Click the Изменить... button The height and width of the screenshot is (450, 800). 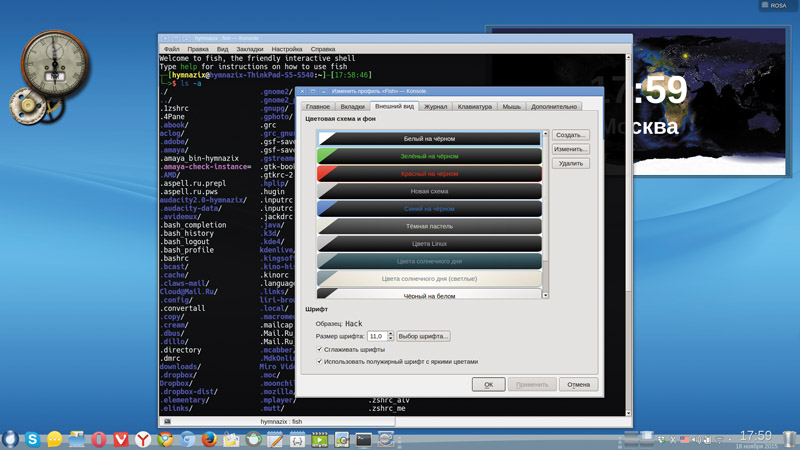tap(570, 149)
